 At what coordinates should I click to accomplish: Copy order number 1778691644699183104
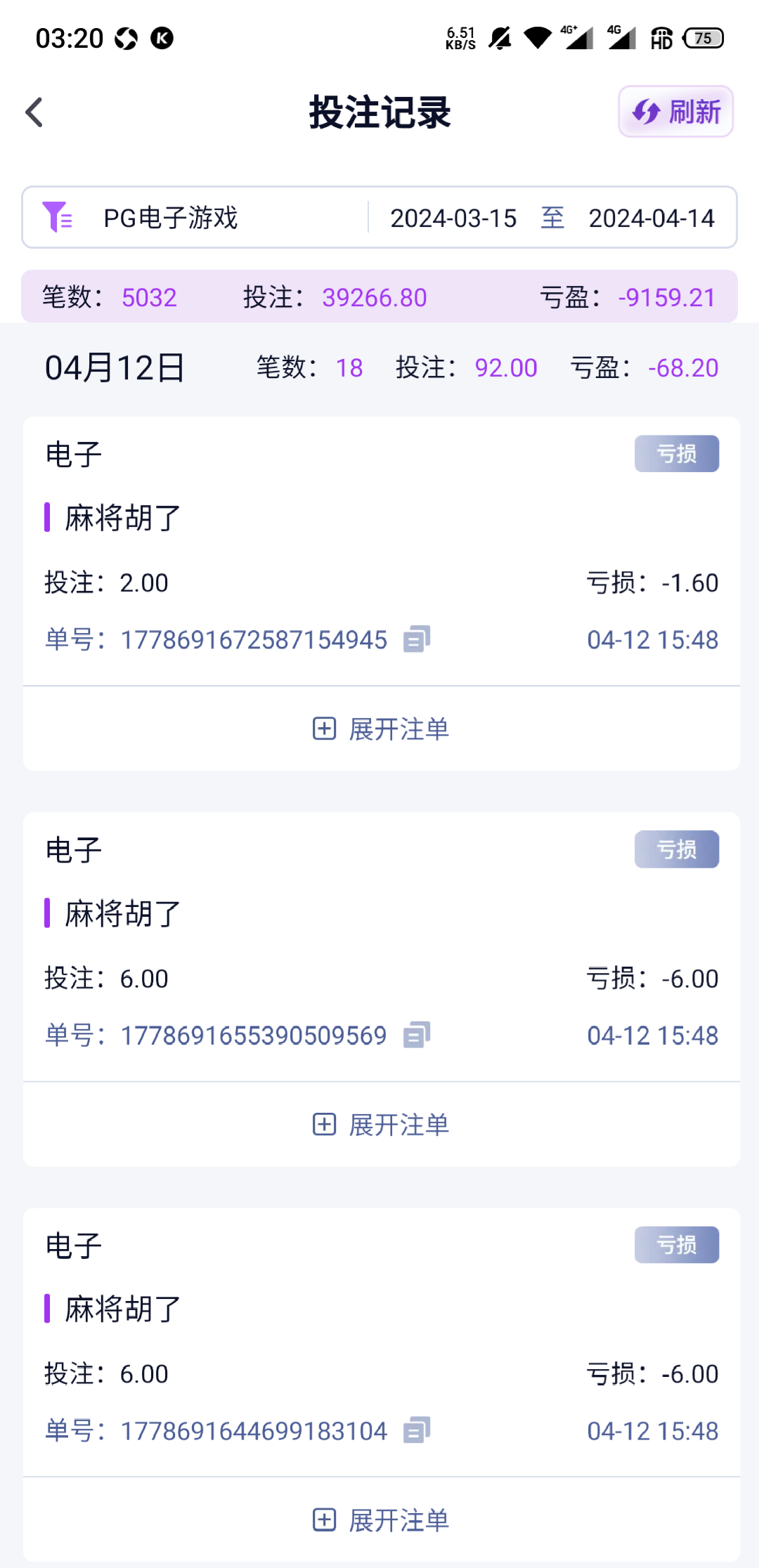(416, 1430)
